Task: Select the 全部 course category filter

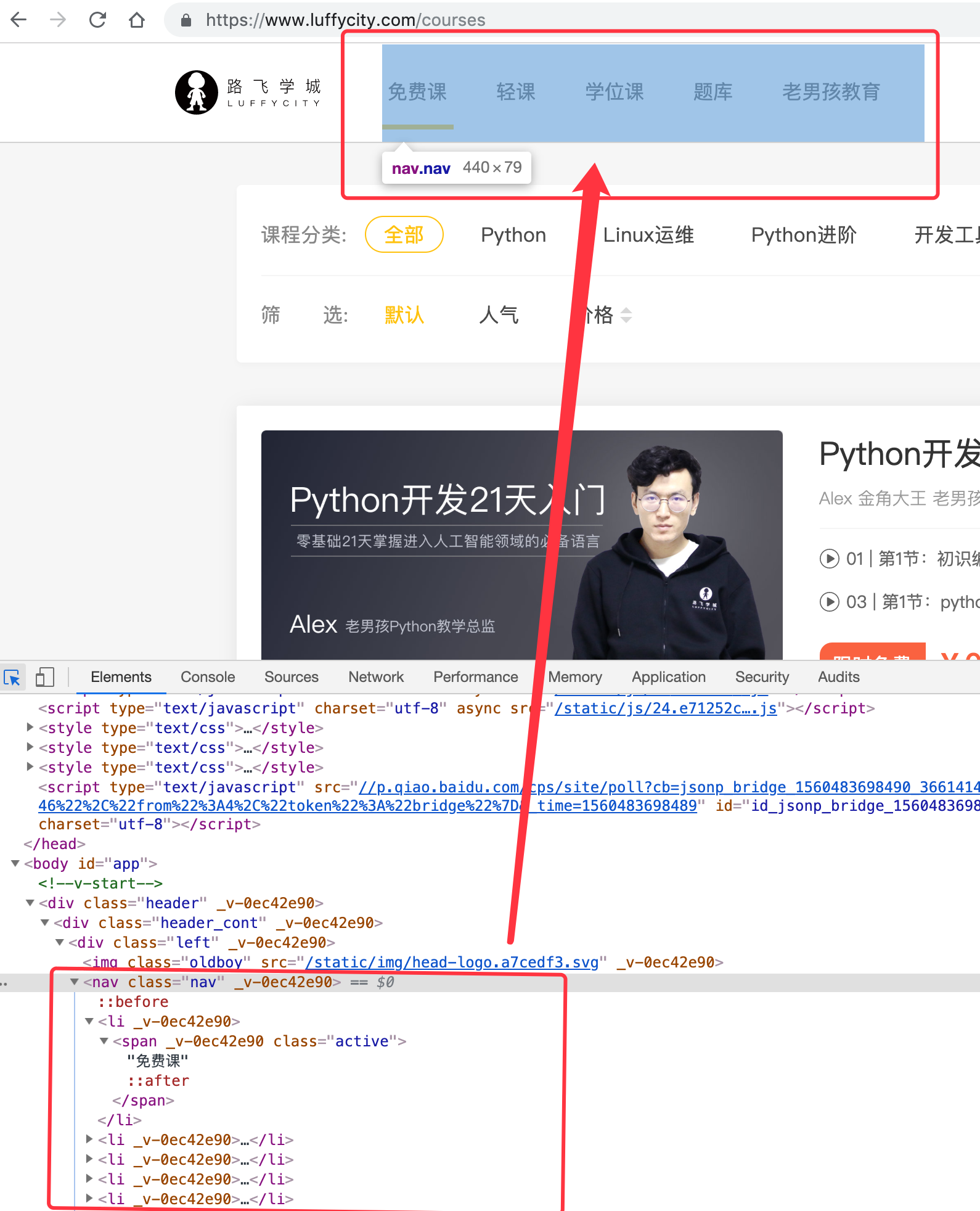Action: point(404,235)
